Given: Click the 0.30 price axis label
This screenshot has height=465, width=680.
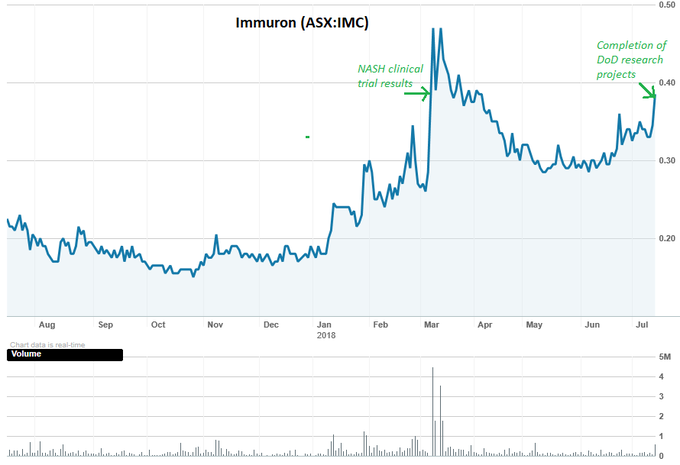Looking at the screenshot, I should coord(667,160).
